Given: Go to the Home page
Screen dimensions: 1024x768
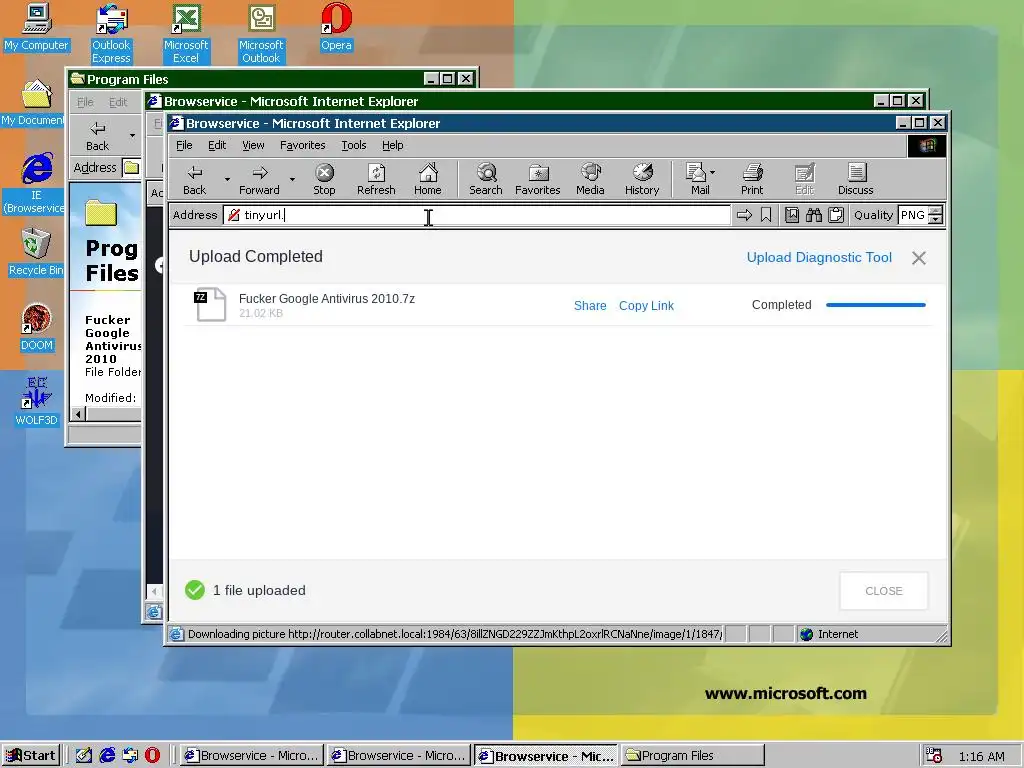Looking at the screenshot, I should (x=428, y=180).
